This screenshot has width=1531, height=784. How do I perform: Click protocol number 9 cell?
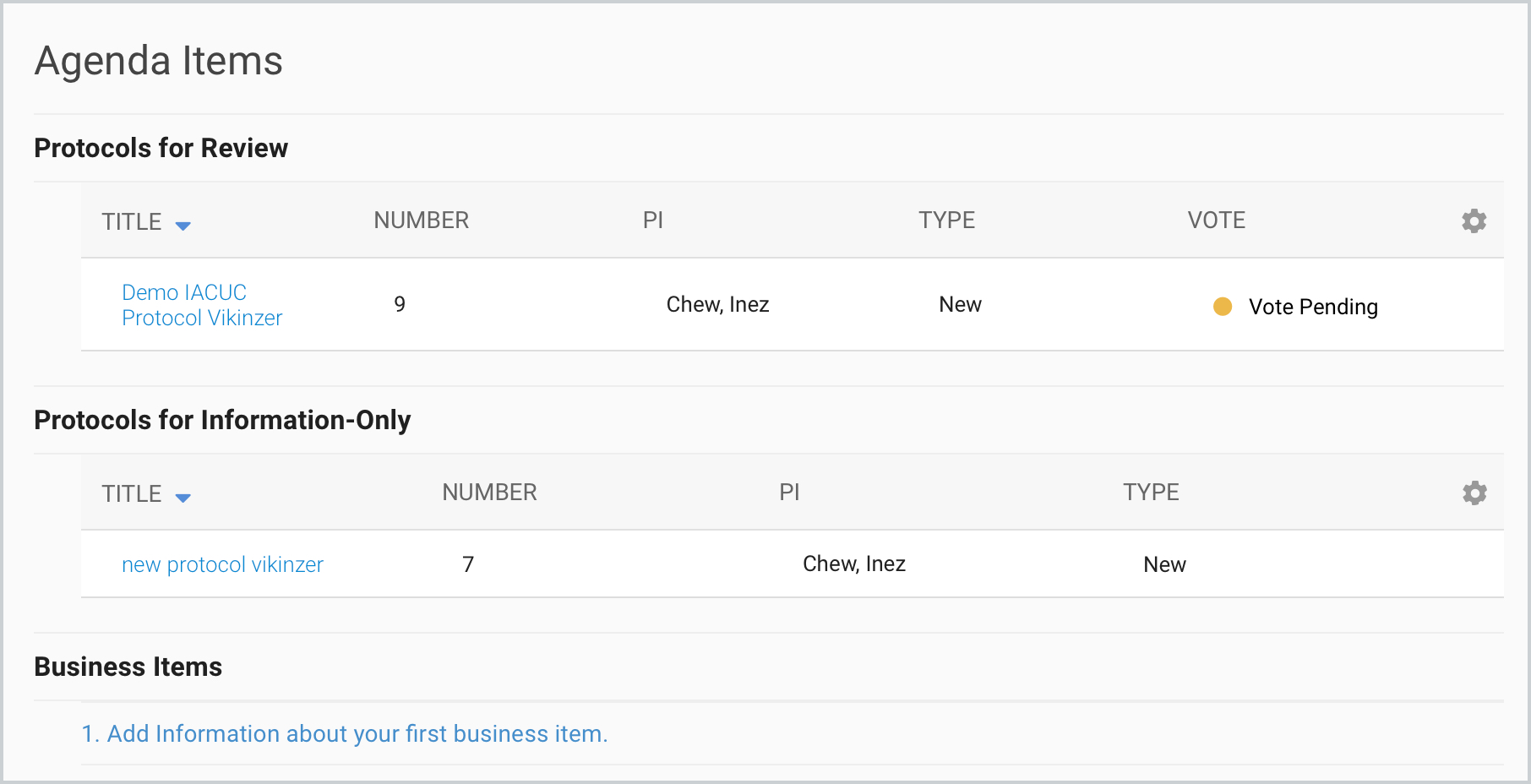[400, 304]
